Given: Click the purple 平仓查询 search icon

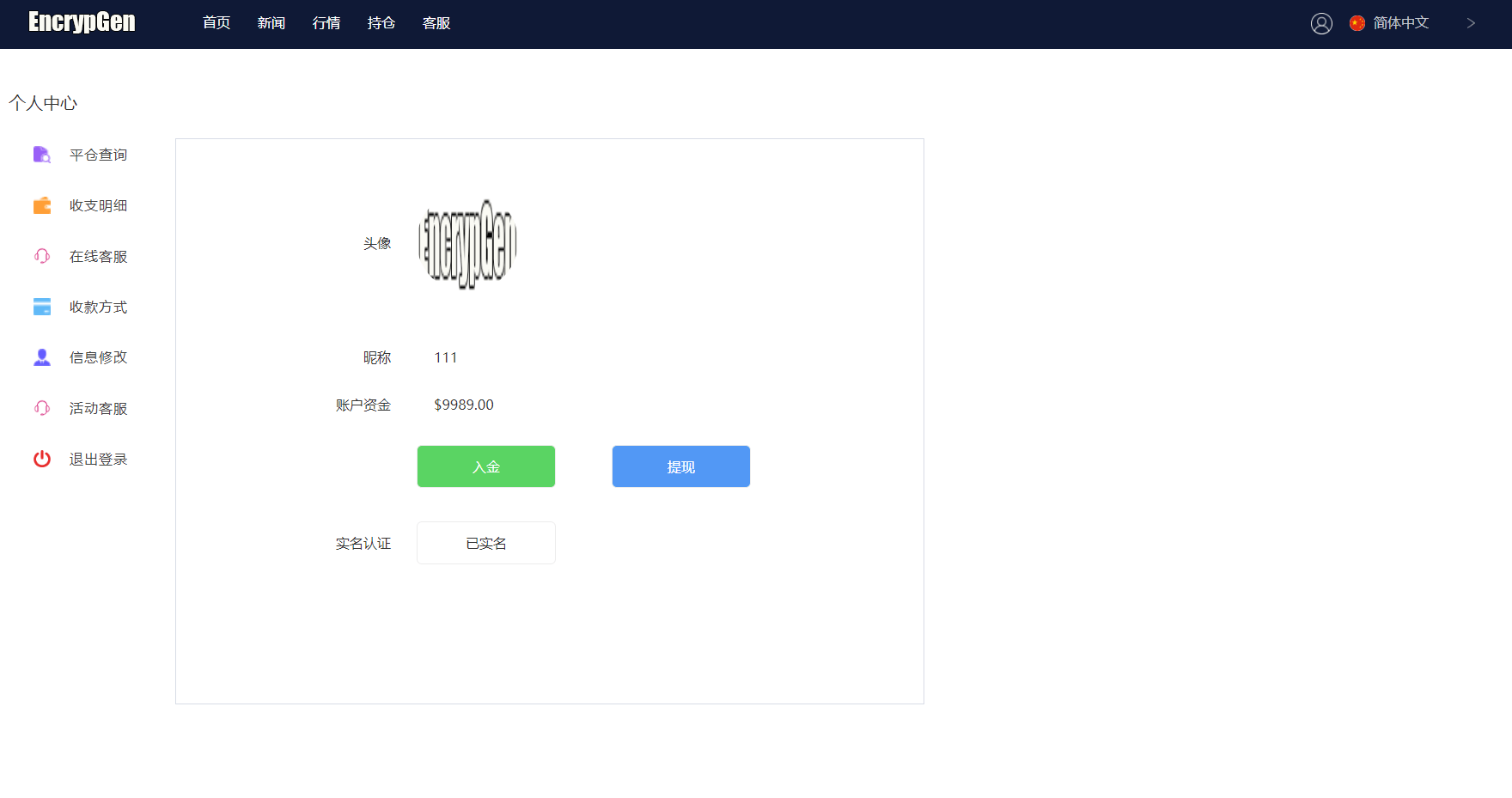Looking at the screenshot, I should (x=41, y=155).
